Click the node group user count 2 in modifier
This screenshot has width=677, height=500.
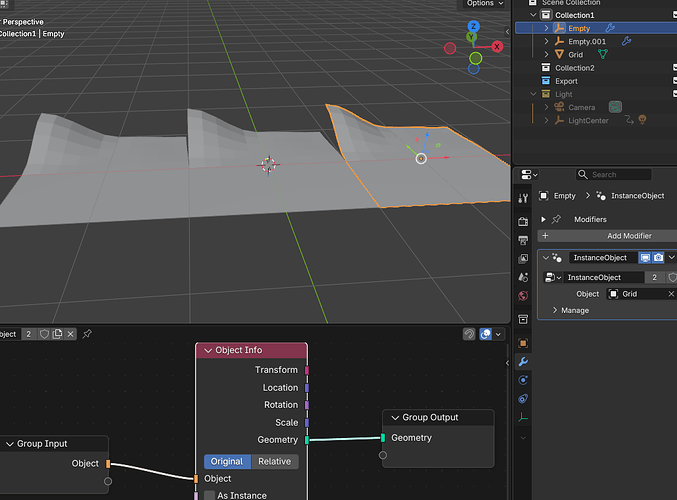pos(655,277)
